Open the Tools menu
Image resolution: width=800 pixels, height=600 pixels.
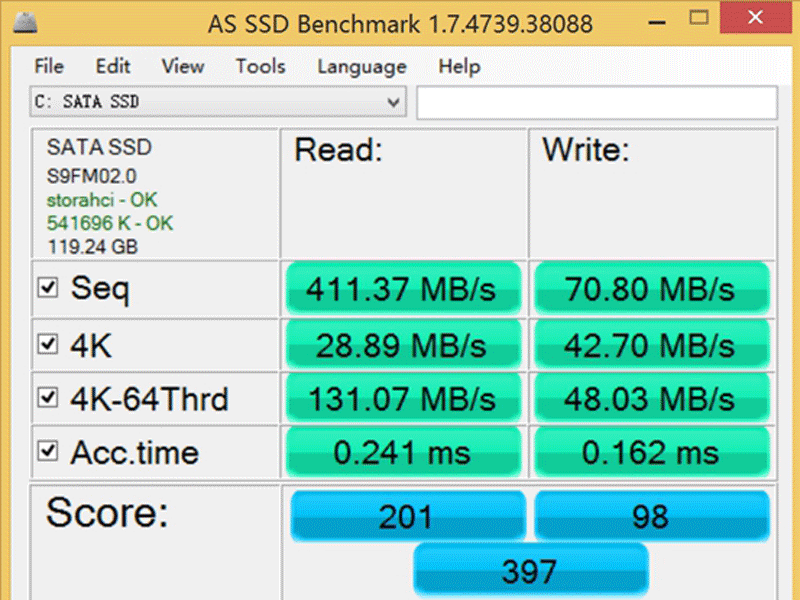260,66
